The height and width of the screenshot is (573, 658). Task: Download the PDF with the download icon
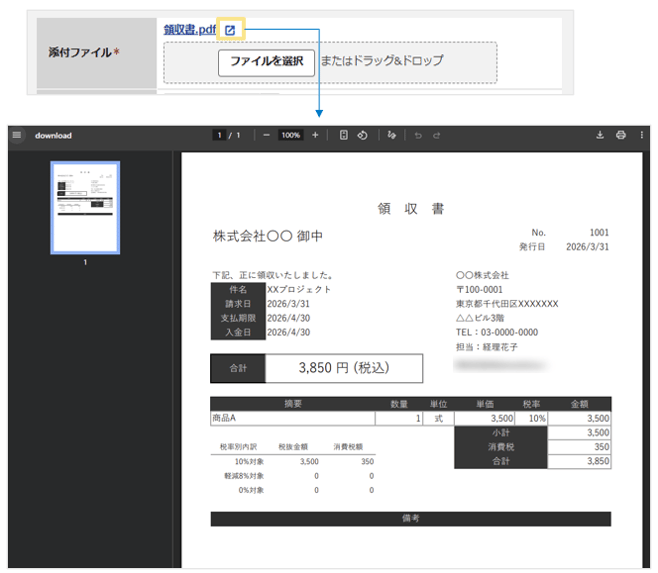(x=600, y=135)
